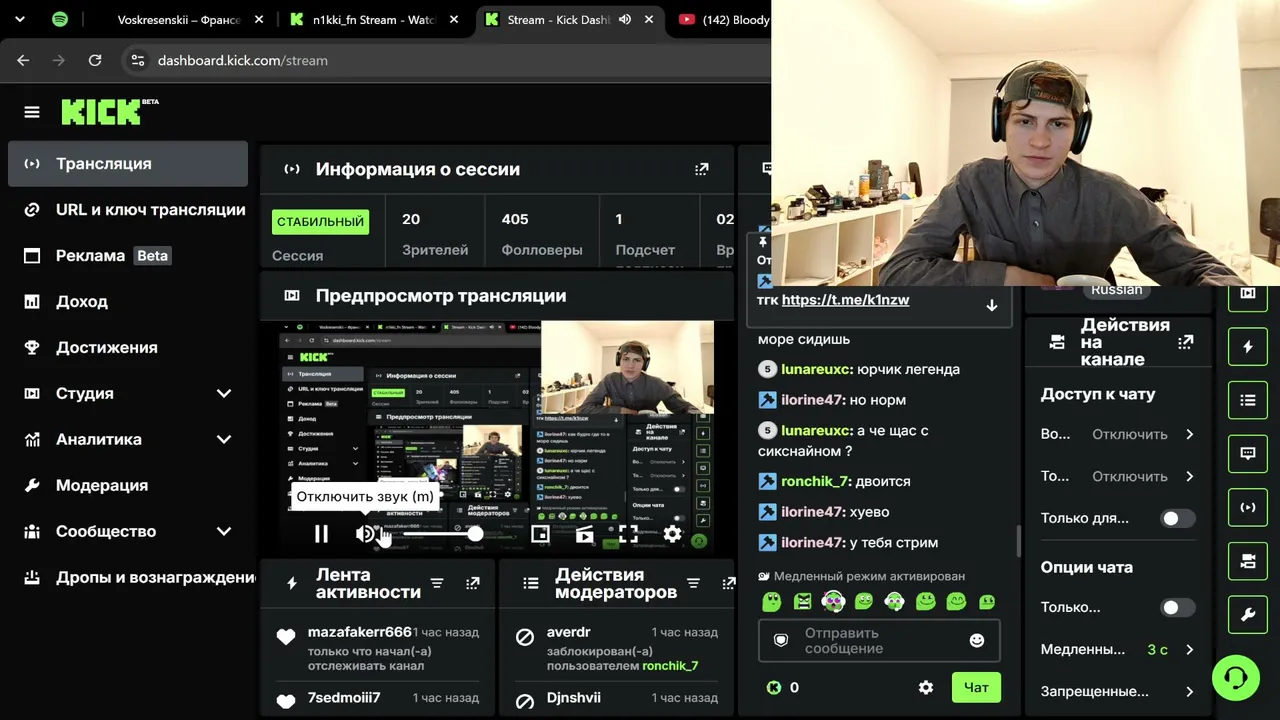Pop out the Действия на канале panel
The width and height of the screenshot is (1280, 720).
[1186, 342]
